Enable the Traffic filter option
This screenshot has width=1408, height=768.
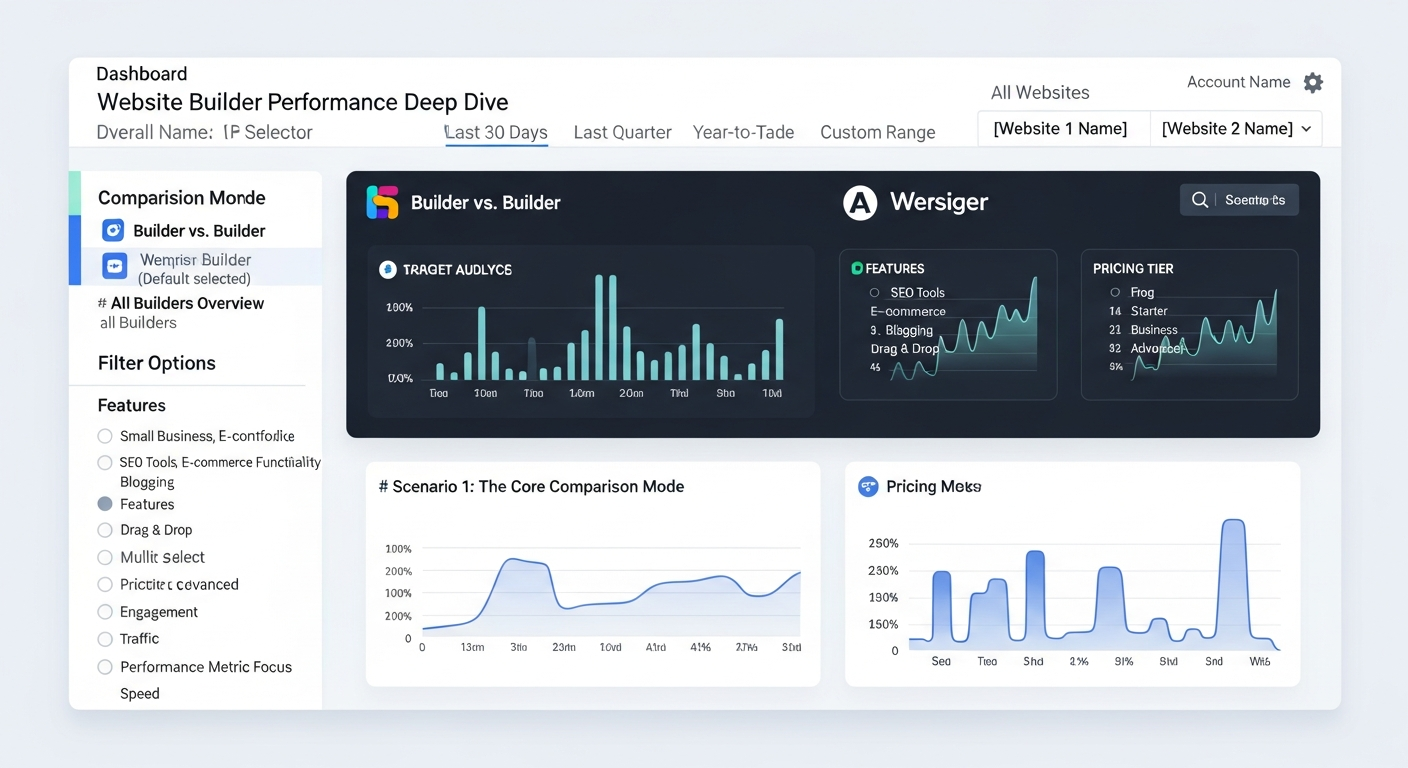tap(105, 639)
